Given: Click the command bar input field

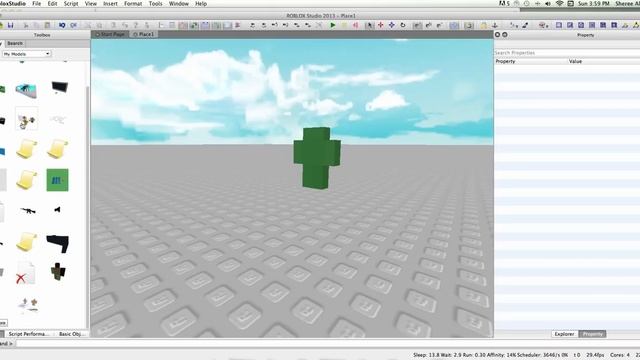Looking at the screenshot, I should (327, 344).
